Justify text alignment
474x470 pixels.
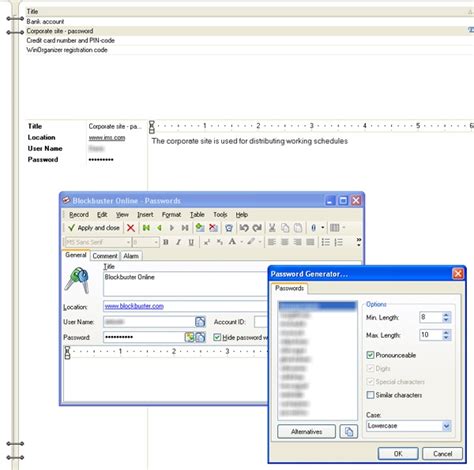[310, 242]
